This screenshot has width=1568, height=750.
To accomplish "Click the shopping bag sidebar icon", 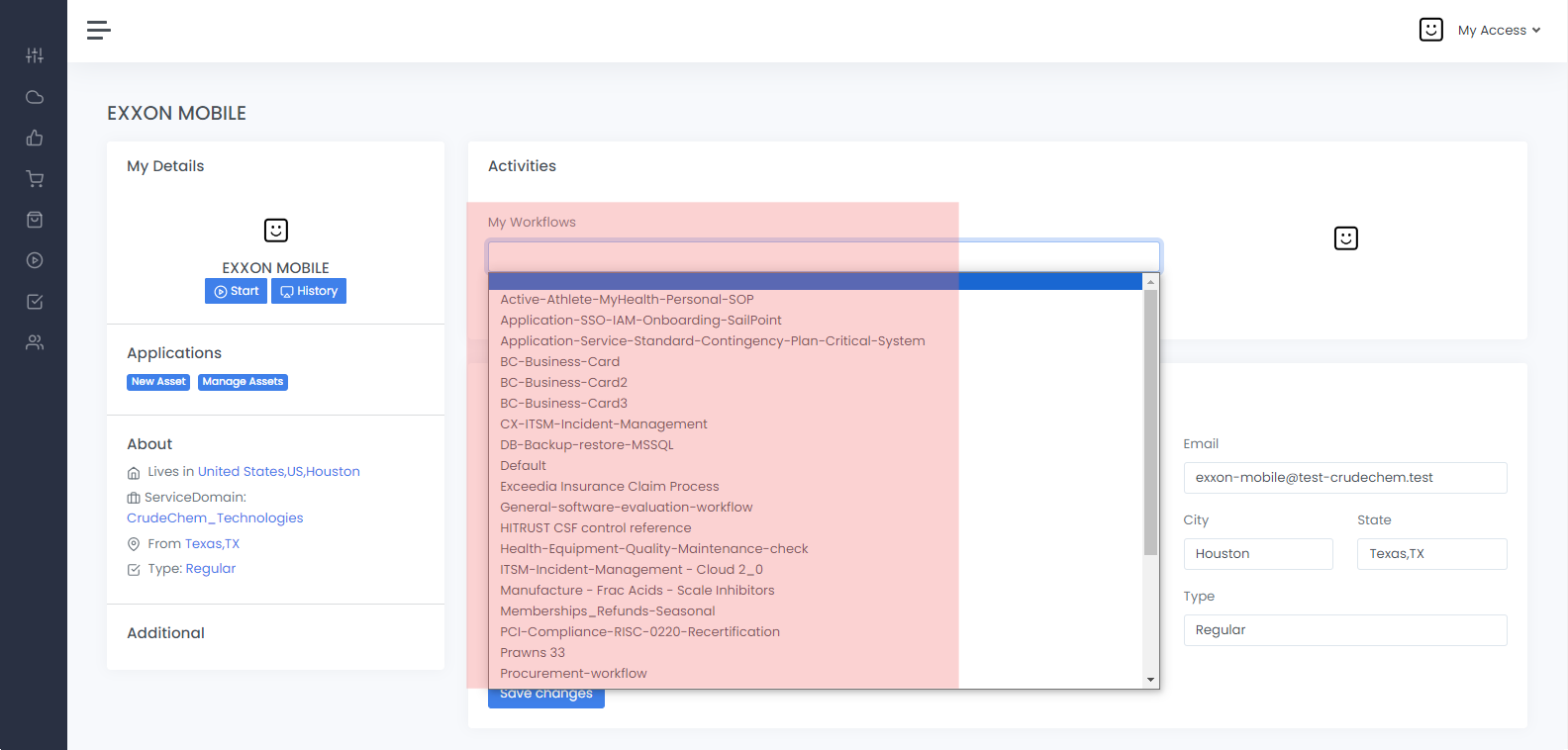I will click(x=35, y=220).
